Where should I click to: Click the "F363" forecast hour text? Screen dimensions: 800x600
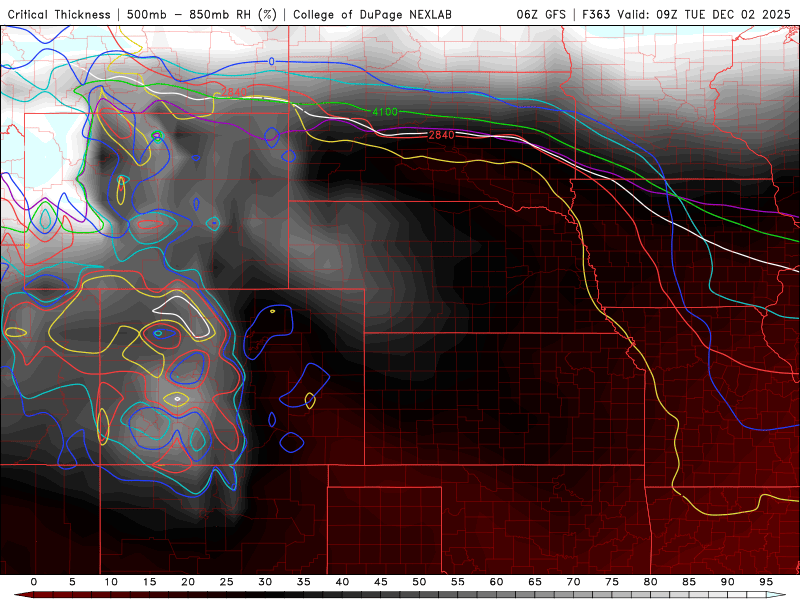click(x=596, y=14)
